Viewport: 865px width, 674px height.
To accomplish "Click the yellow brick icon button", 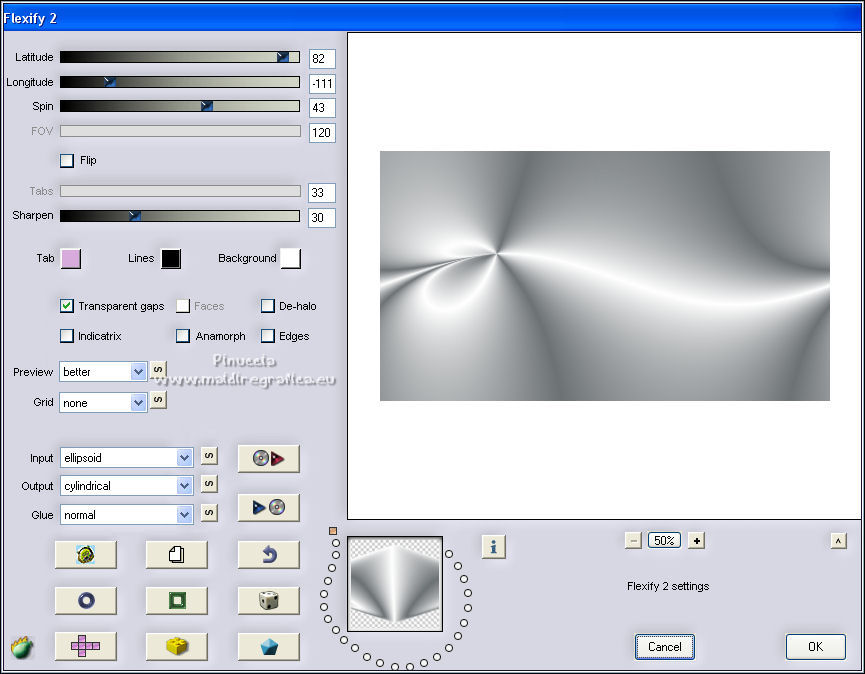I will pyautogui.click(x=177, y=646).
